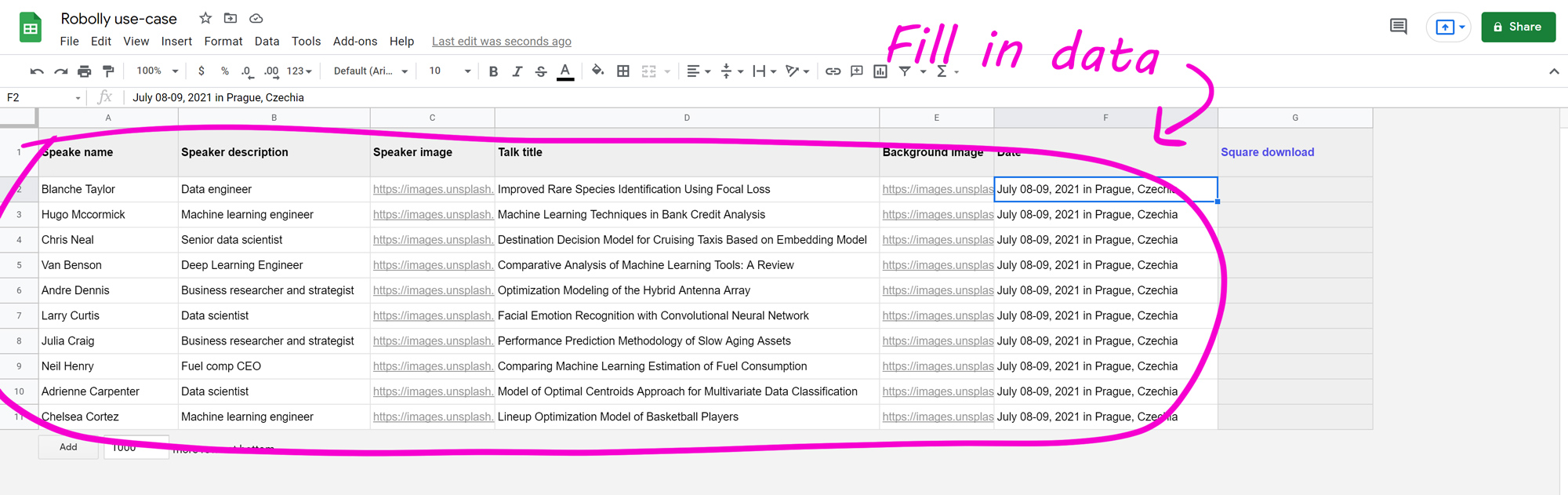Open the font size dropdown
The image size is (1568, 495).
(449, 71)
